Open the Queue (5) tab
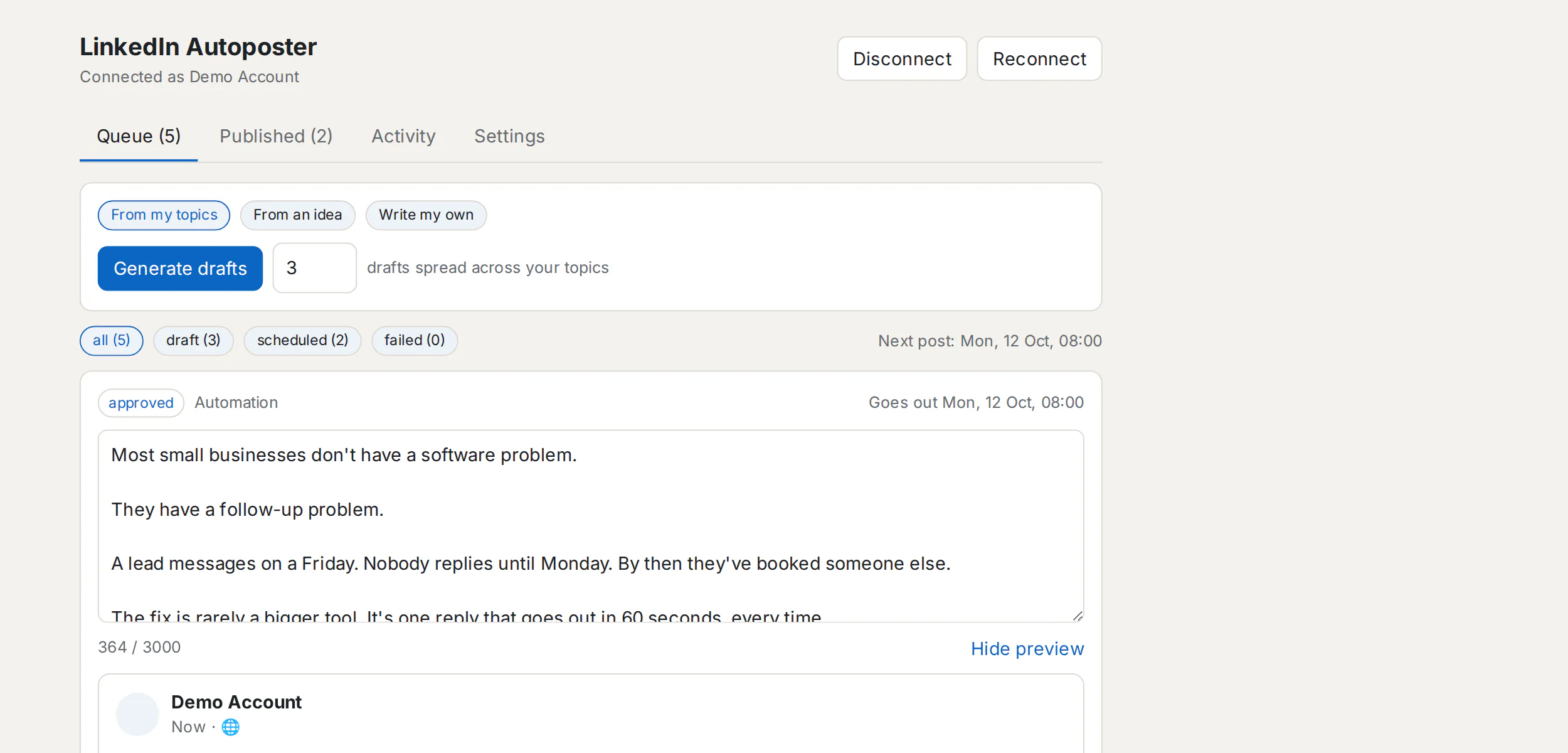 139,136
